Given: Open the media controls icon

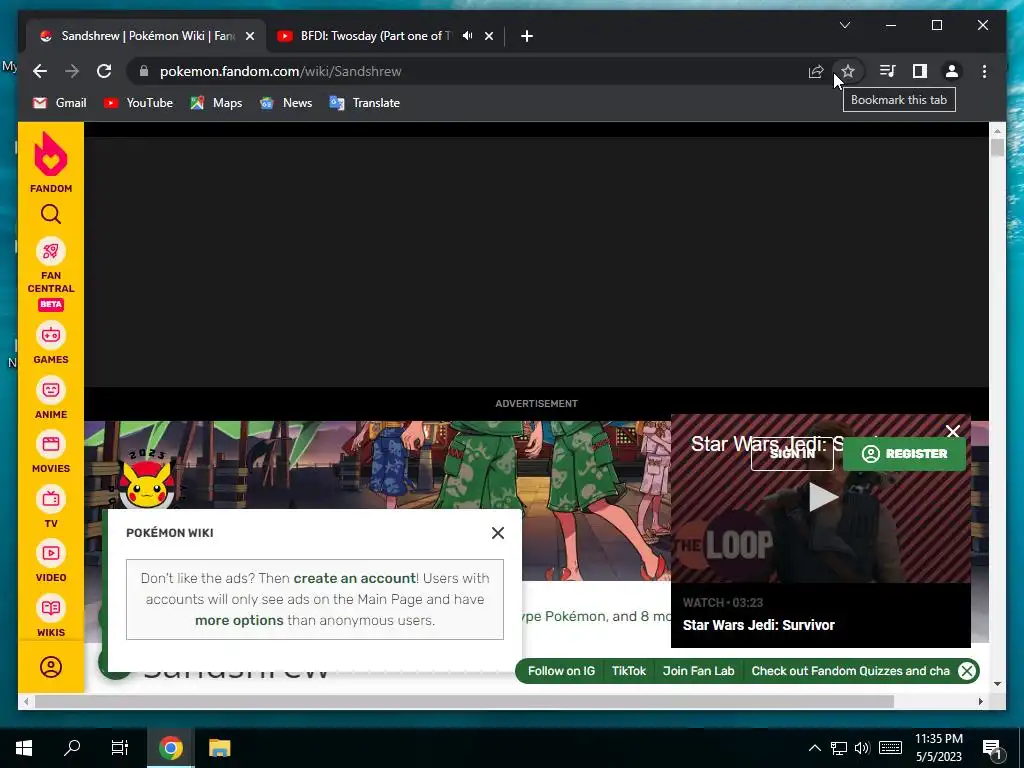Looking at the screenshot, I should (887, 71).
